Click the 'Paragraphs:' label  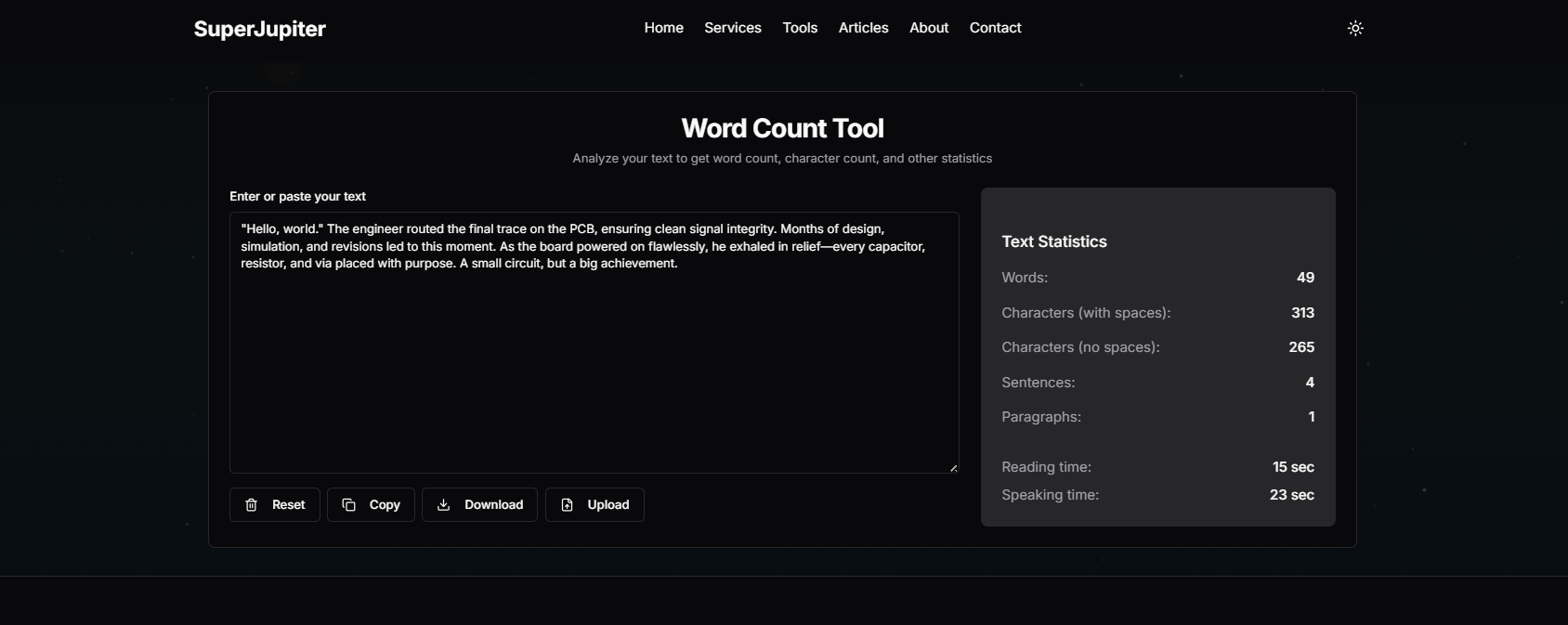[x=1041, y=417]
